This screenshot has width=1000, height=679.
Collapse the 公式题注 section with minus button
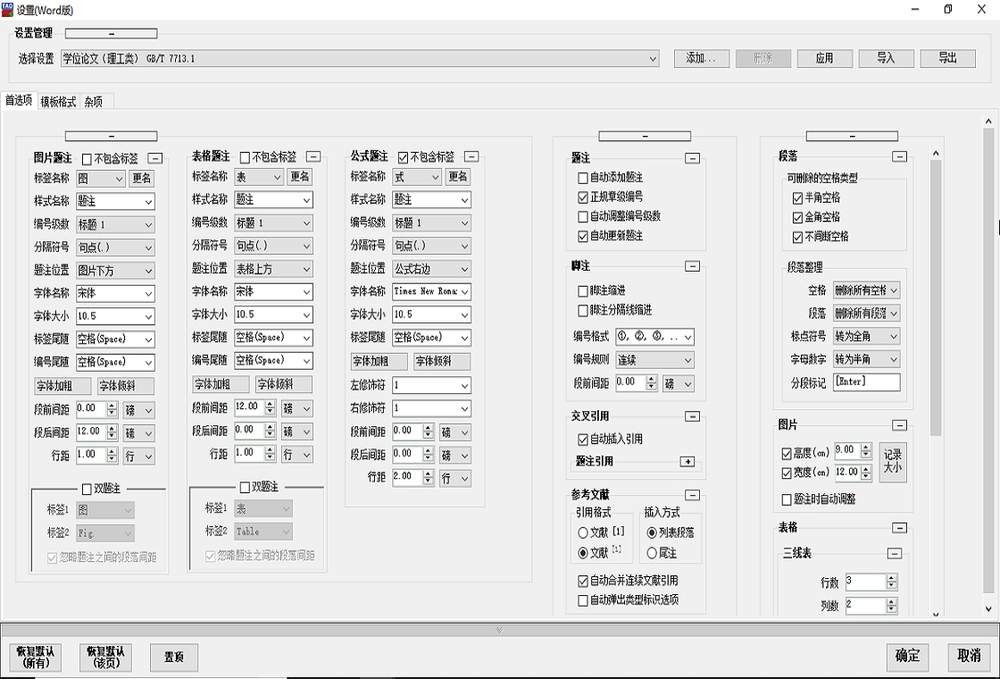471,156
